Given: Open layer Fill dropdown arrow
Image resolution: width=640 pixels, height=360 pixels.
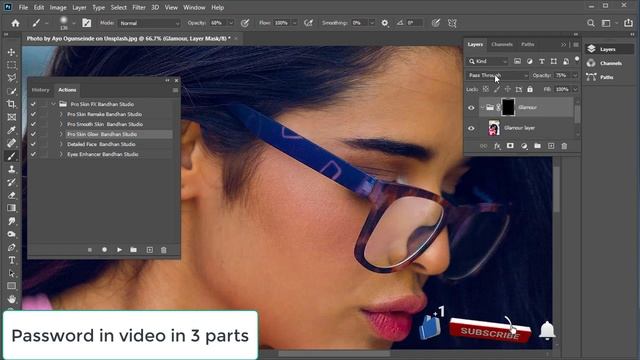Looking at the screenshot, I should (x=575, y=89).
